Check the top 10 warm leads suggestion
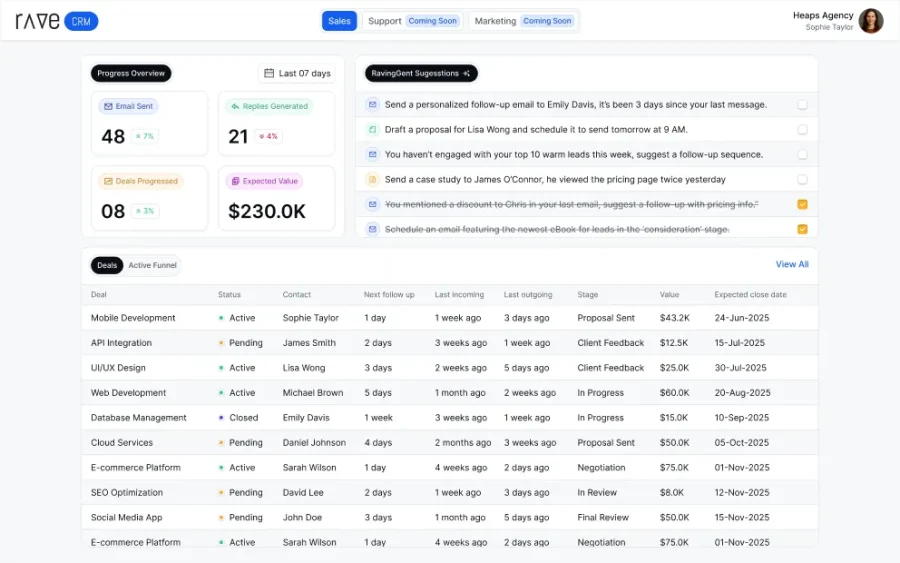Viewport: 900px width, 563px height. (x=802, y=154)
